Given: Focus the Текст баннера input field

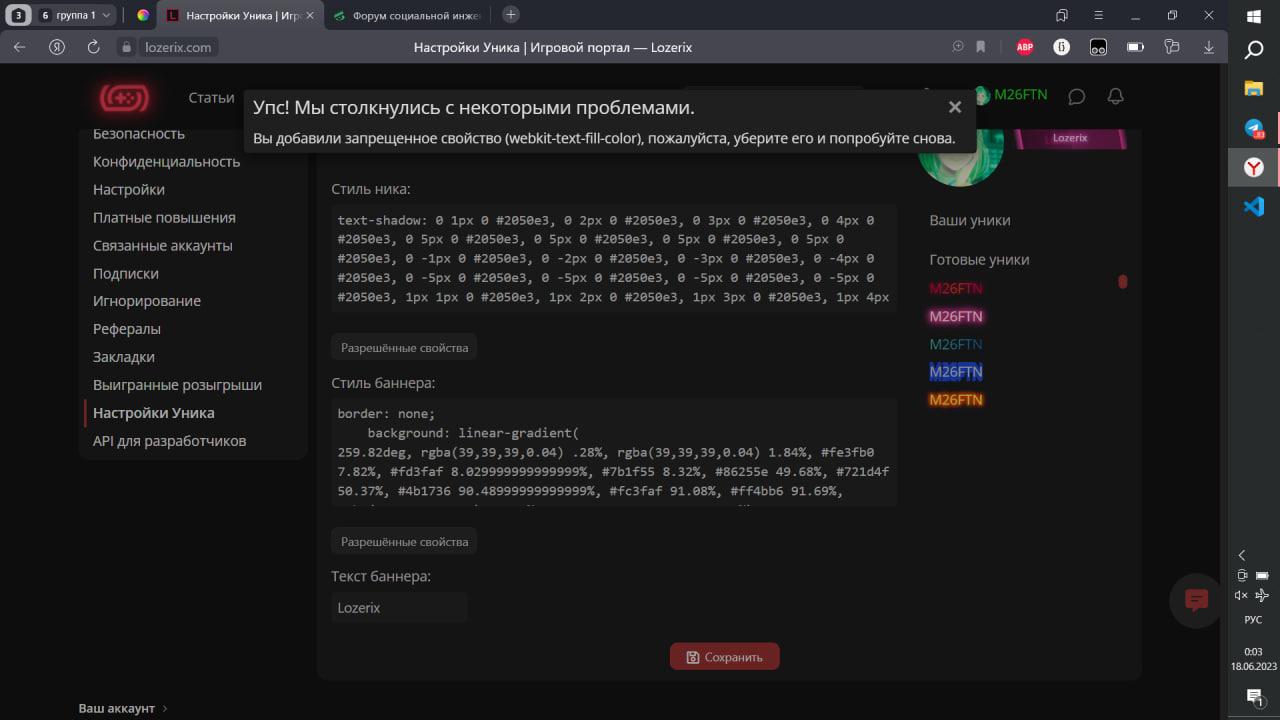Looking at the screenshot, I should click(399, 608).
